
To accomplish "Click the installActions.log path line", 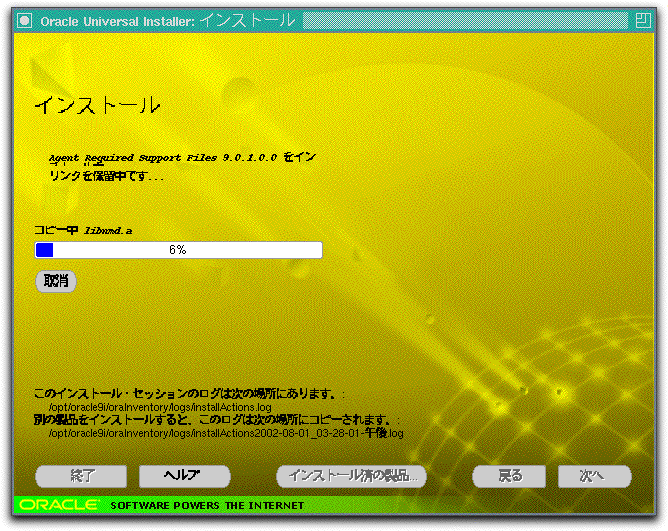I will pyautogui.click(x=160, y=408).
